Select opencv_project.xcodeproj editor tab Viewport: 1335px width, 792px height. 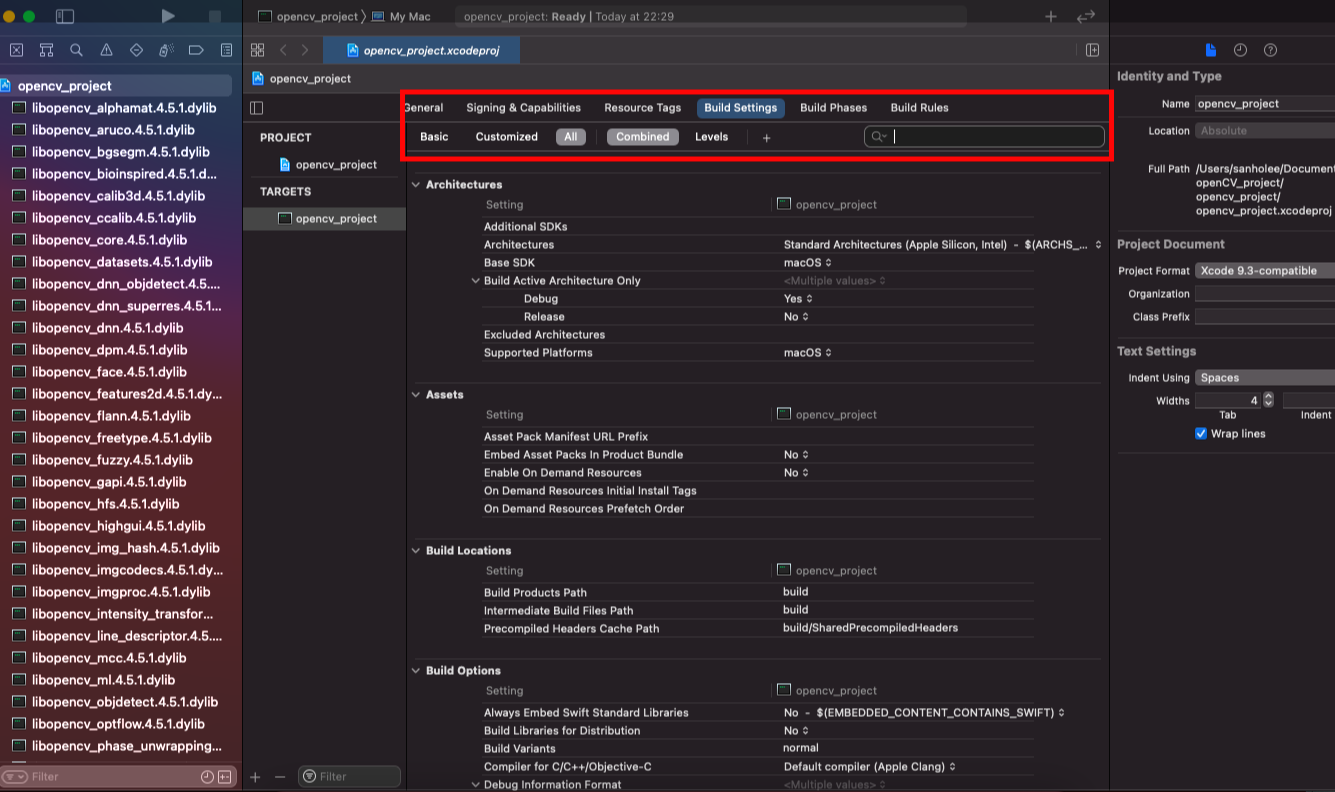pos(422,50)
